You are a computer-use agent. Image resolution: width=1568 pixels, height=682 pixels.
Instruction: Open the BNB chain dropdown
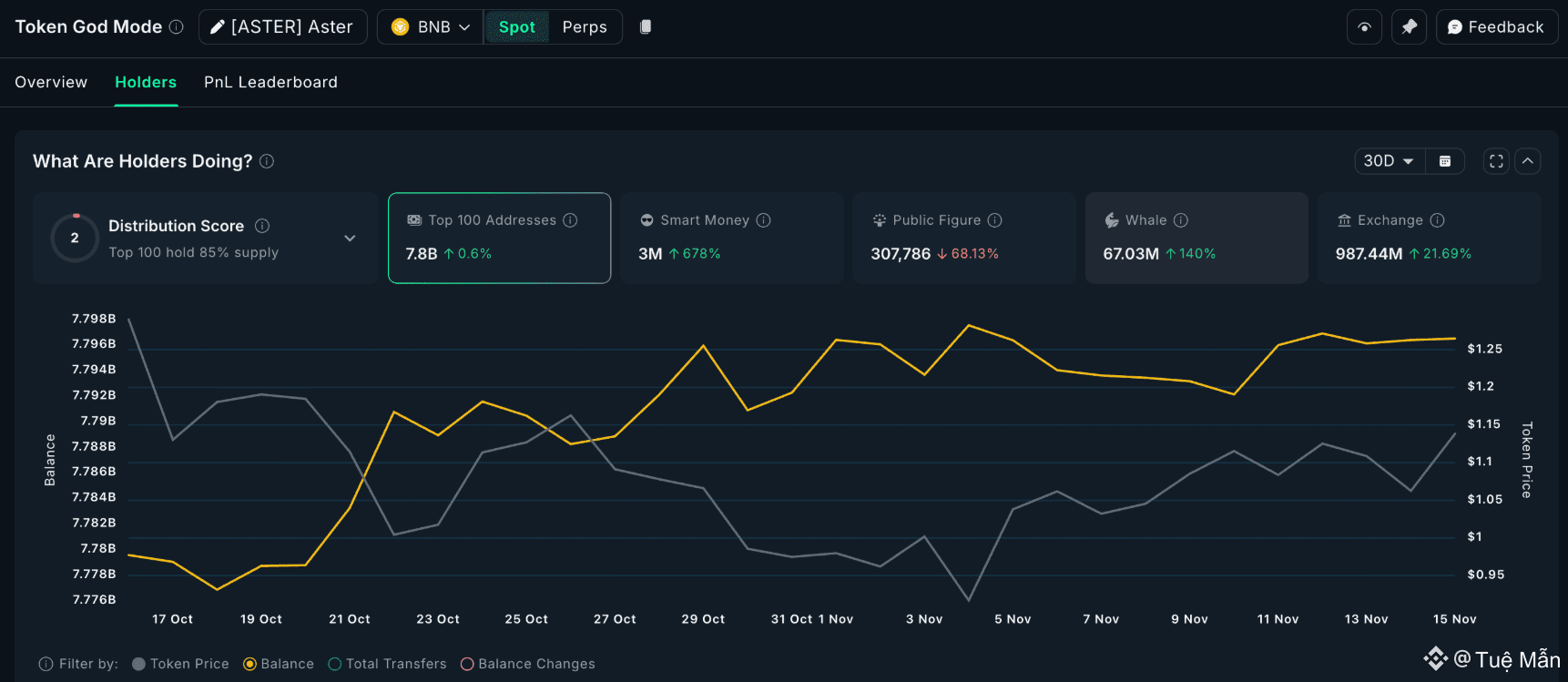pos(432,27)
